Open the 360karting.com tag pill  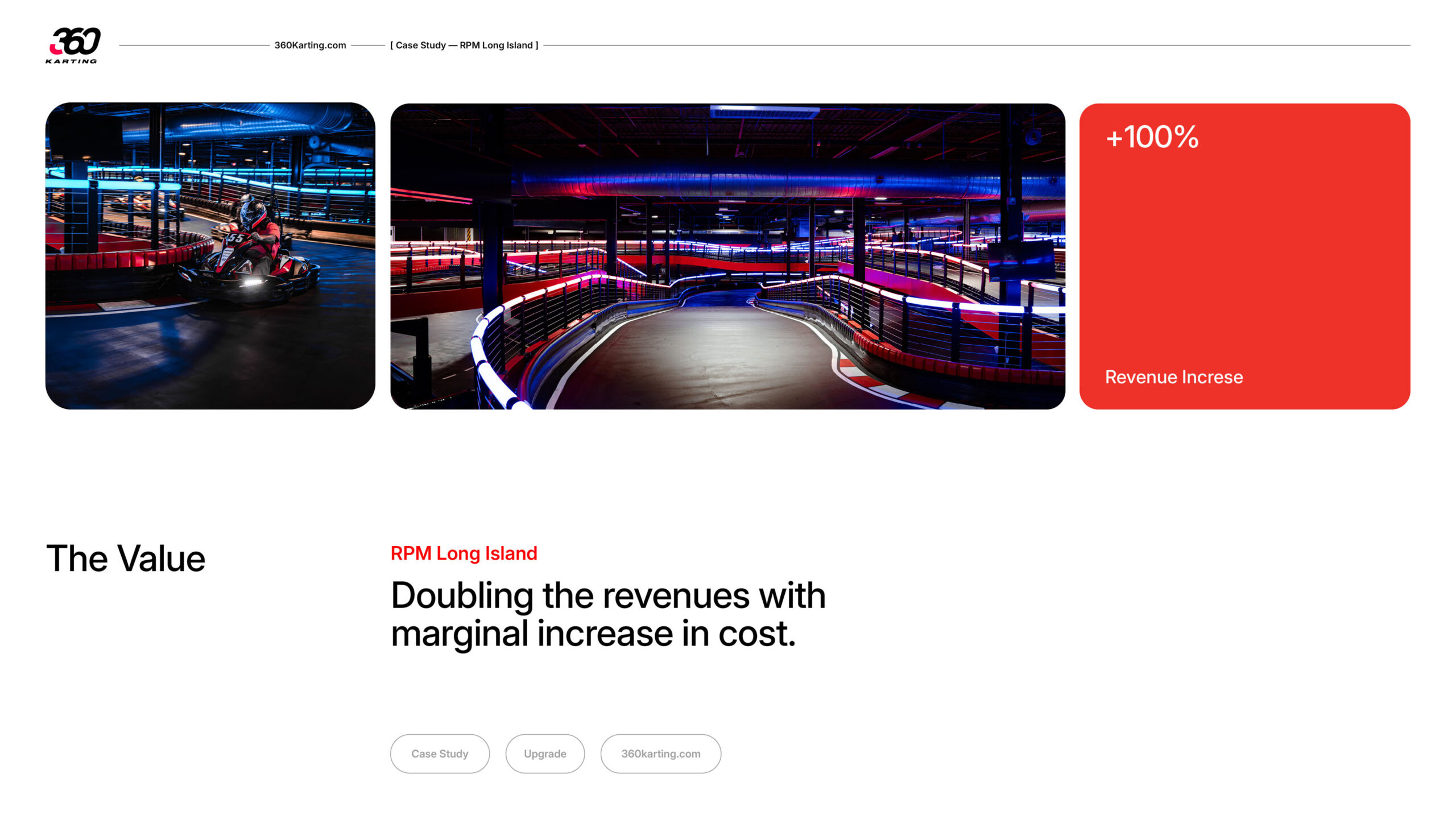pos(660,754)
